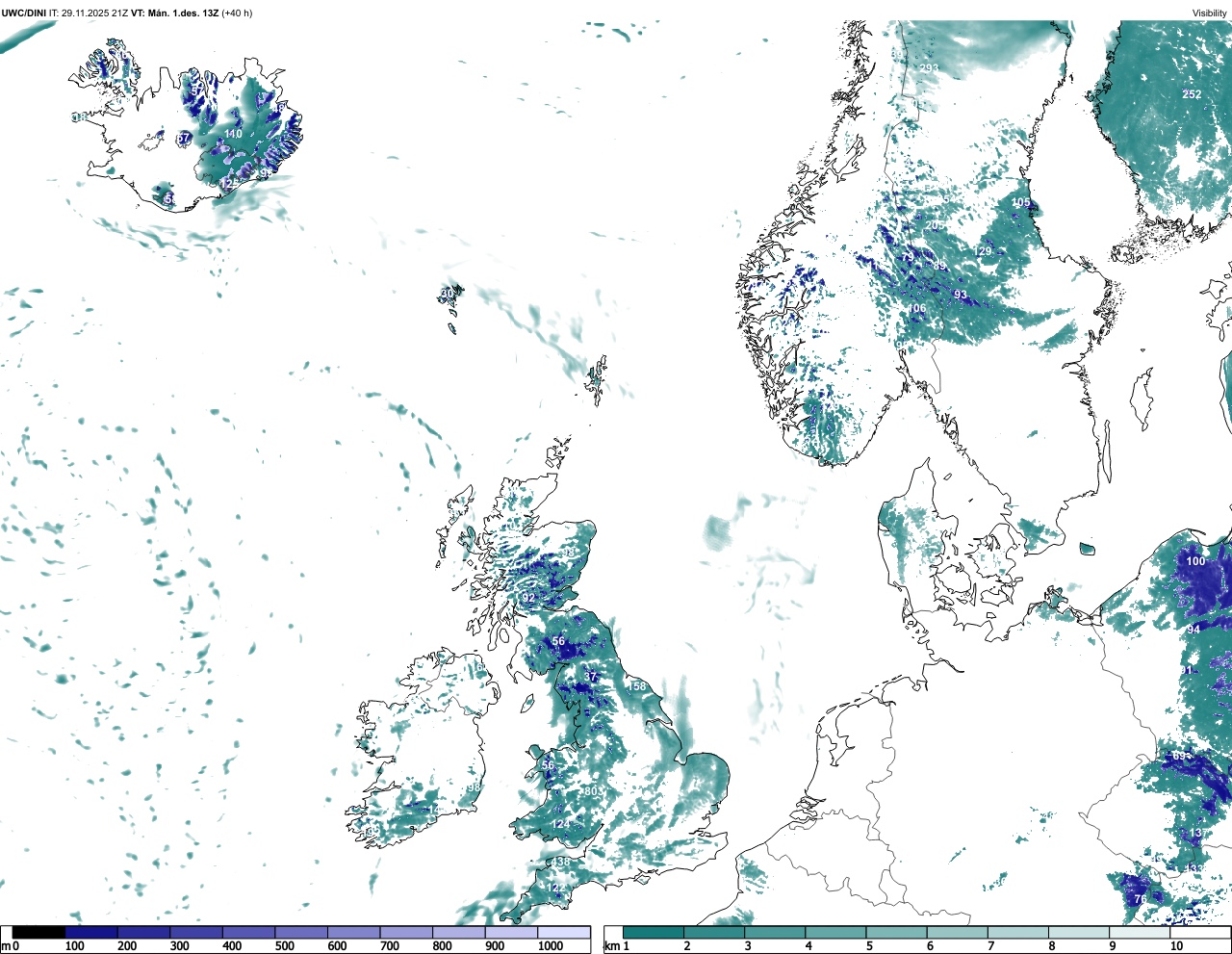
Task: Click the '100' value on the Baltic coast
Action: pyautogui.click(x=1195, y=561)
